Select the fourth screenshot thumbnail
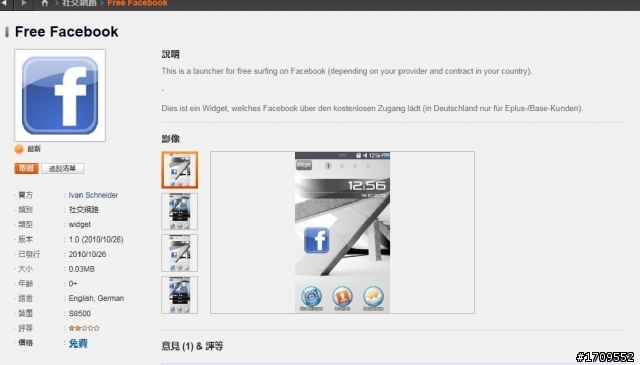 tap(179, 295)
